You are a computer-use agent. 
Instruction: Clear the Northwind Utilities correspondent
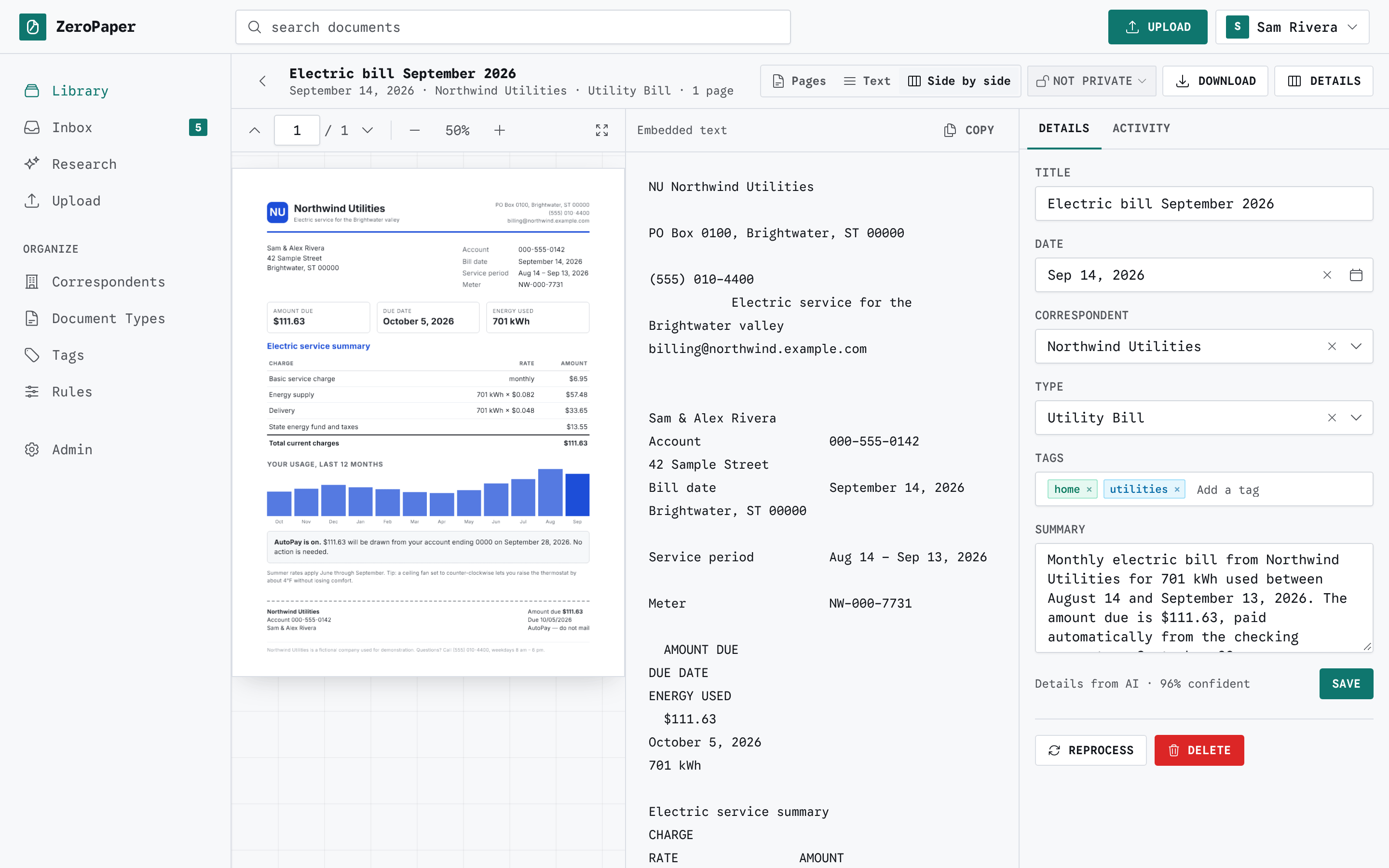pyautogui.click(x=1332, y=346)
